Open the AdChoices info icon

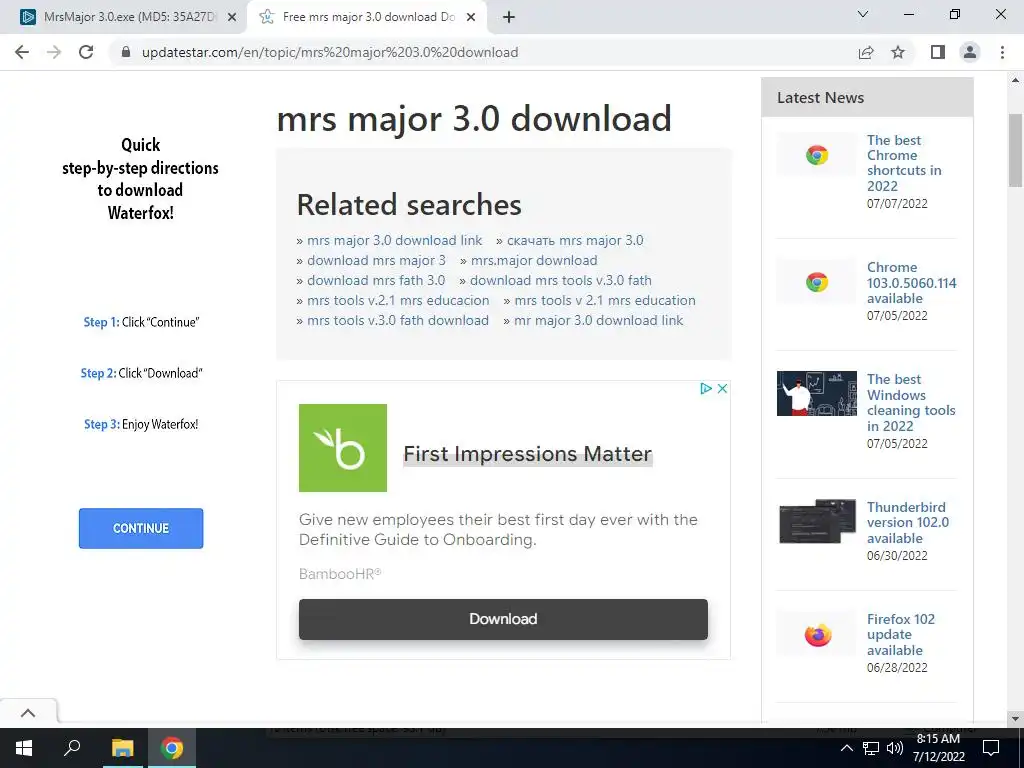pyautogui.click(x=706, y=389)
